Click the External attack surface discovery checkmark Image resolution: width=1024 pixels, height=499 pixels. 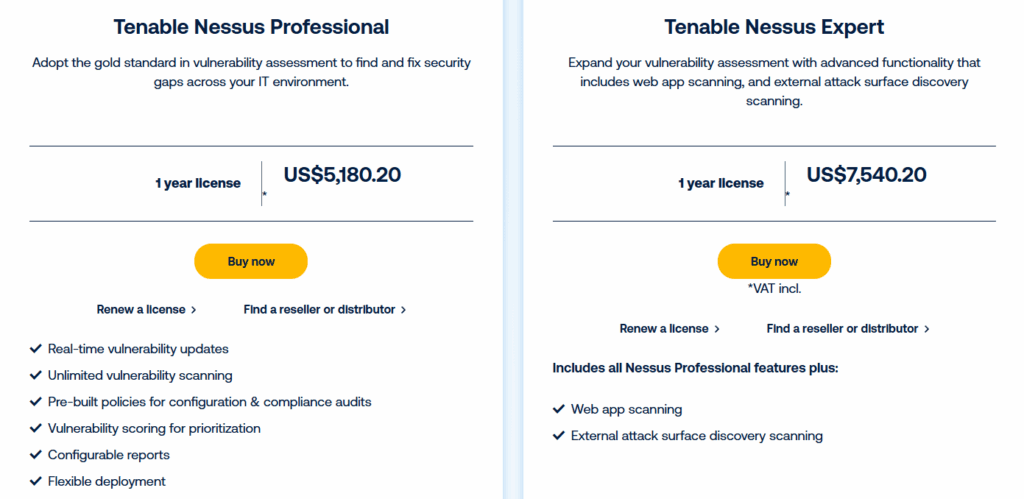pos(558,436)
